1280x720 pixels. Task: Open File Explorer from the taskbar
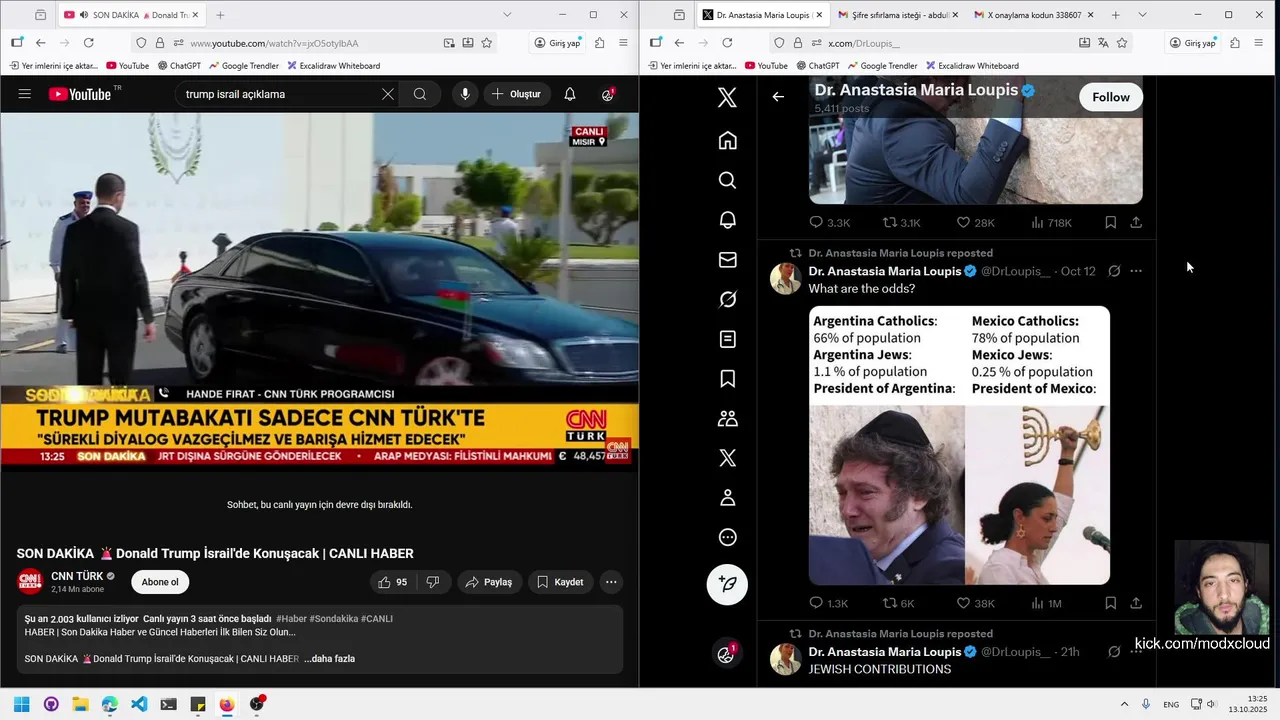[80, 704]
